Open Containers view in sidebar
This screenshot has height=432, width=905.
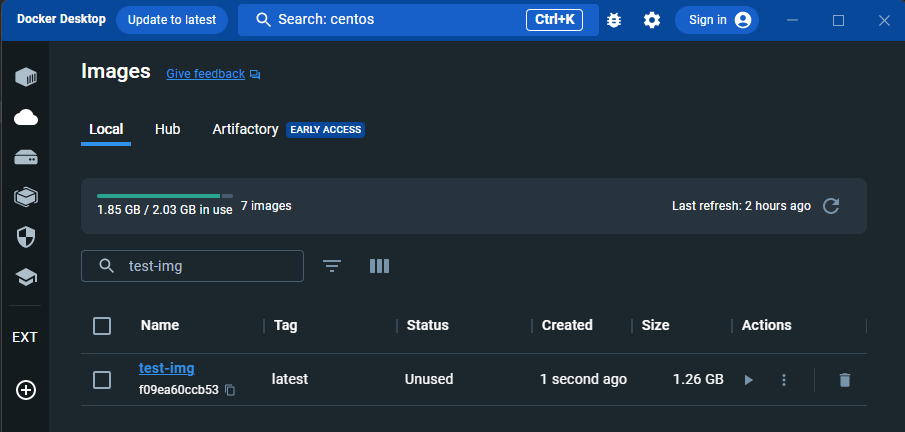click(25, 76)
